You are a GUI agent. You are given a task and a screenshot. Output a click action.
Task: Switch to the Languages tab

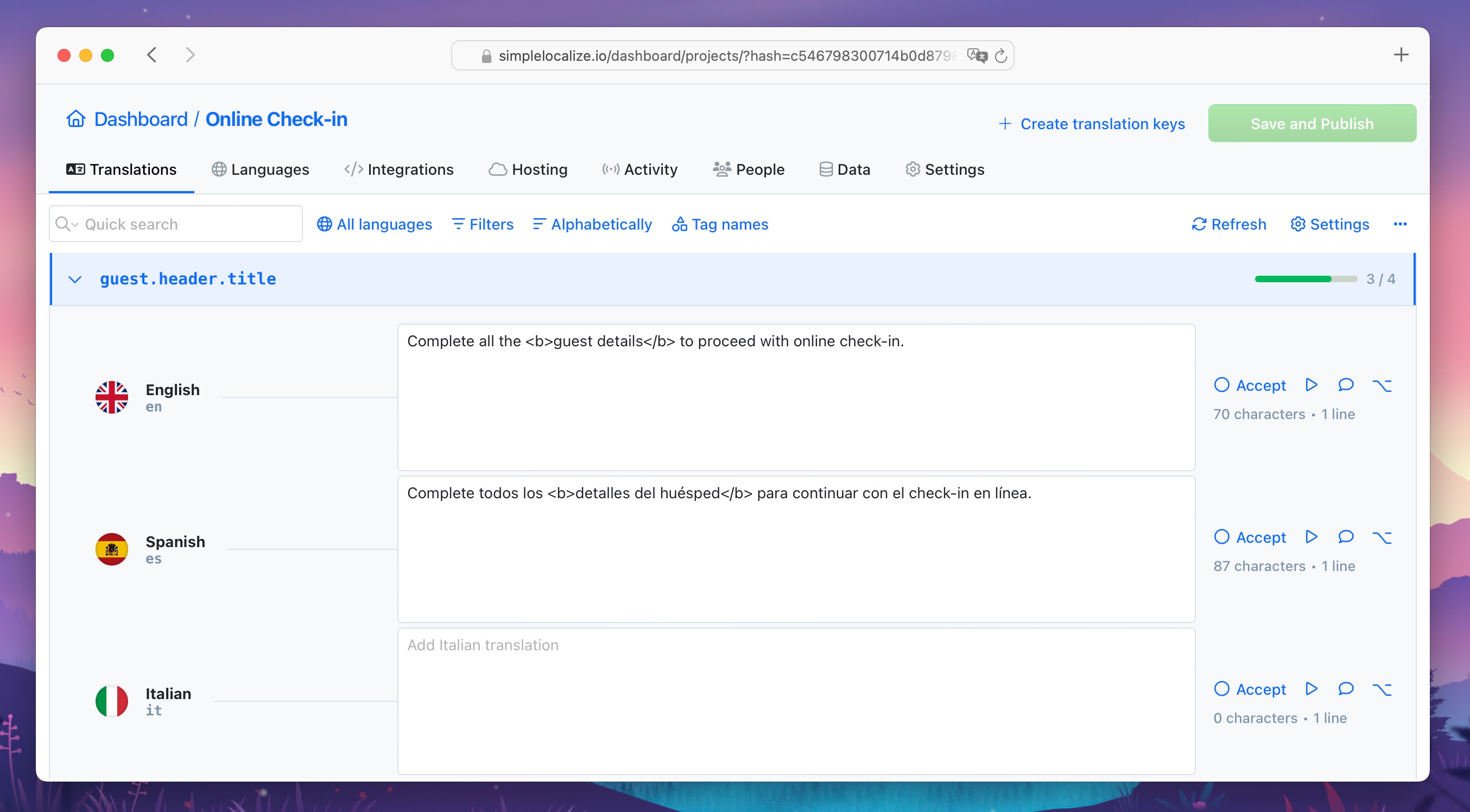(259, 169)
